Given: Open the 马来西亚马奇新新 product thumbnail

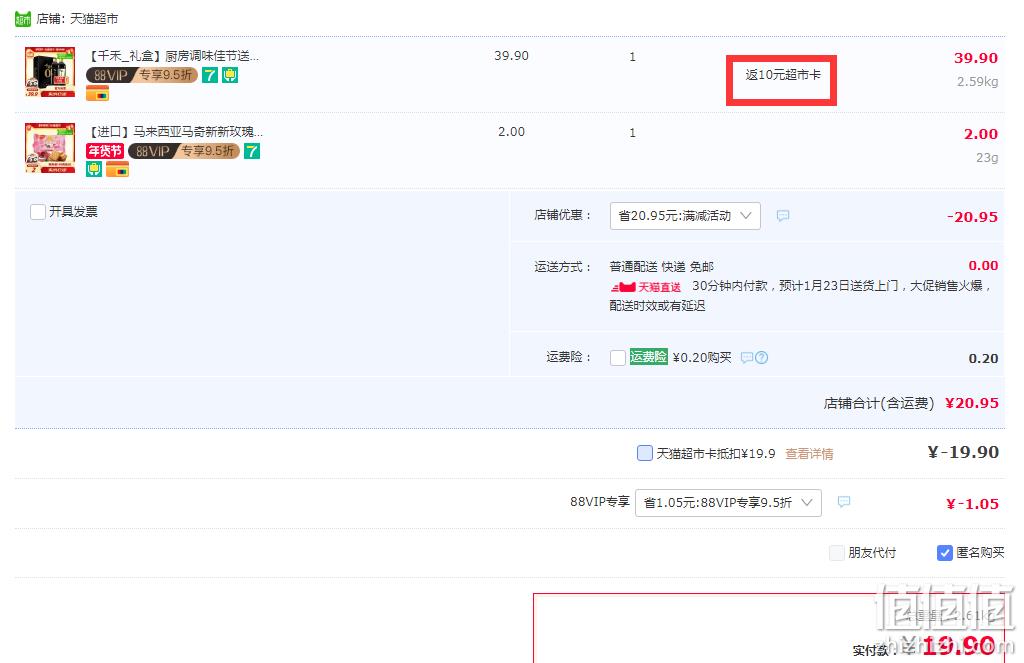Looking at the screenshot, I should click(50, 148).
